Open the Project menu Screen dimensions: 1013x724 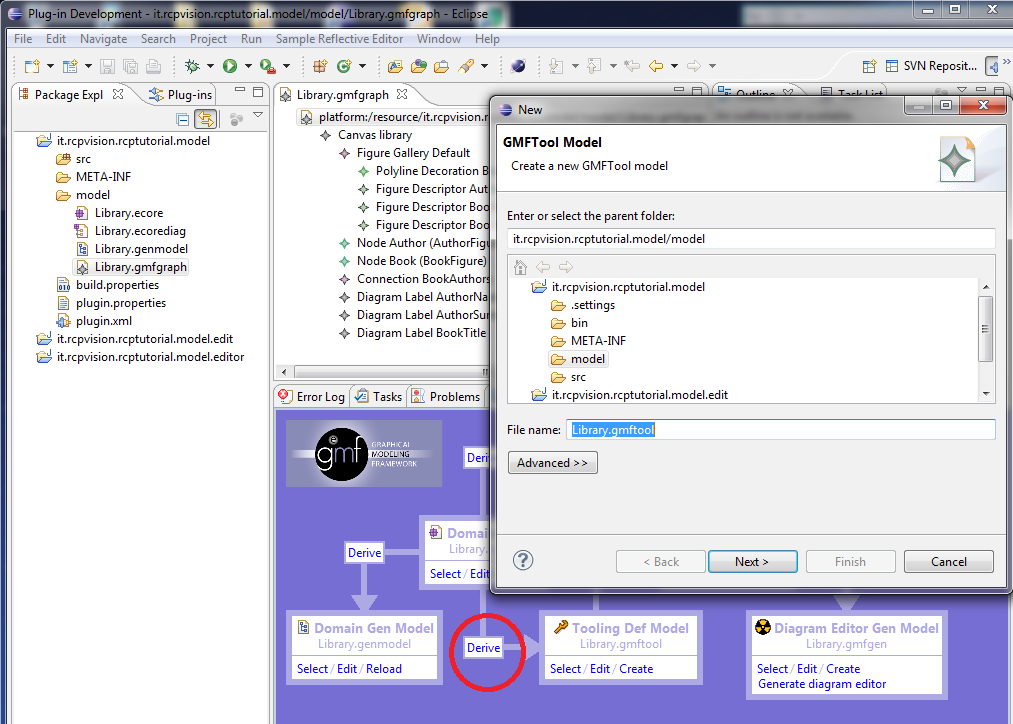208,39
